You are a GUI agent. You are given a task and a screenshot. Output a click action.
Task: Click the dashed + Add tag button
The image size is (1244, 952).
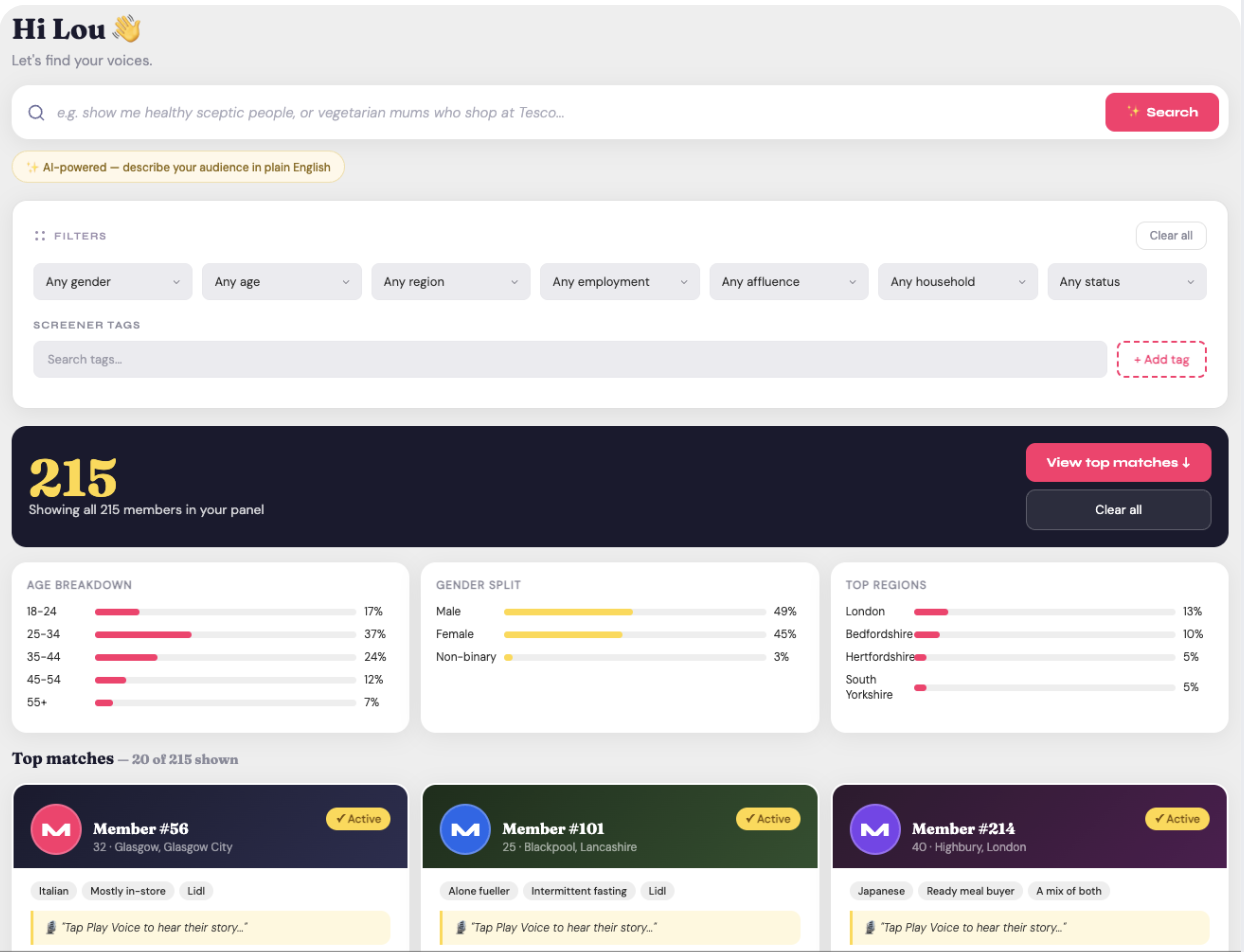pos(1161,359)
